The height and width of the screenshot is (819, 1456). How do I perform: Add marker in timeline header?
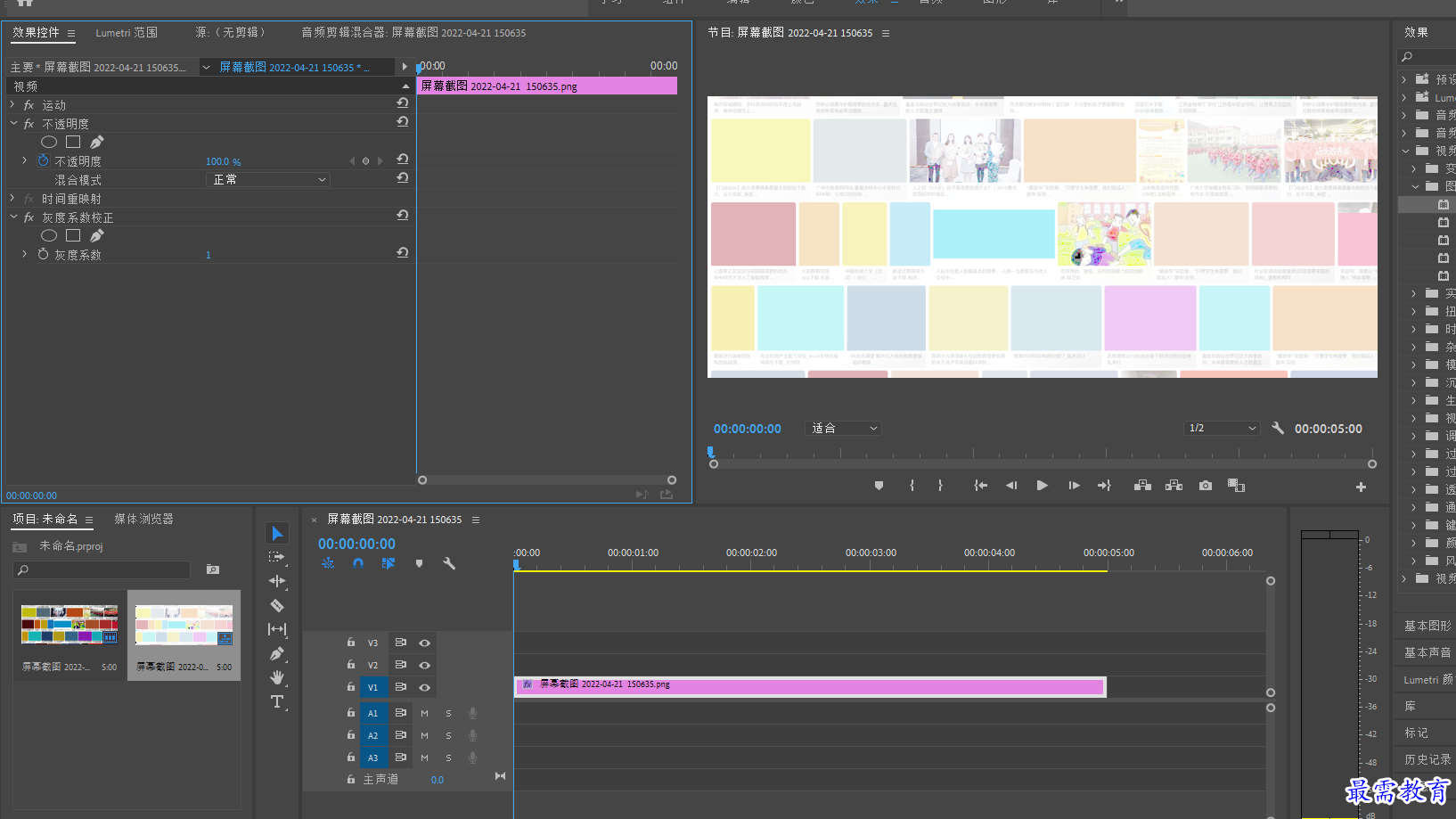[419, 563]
